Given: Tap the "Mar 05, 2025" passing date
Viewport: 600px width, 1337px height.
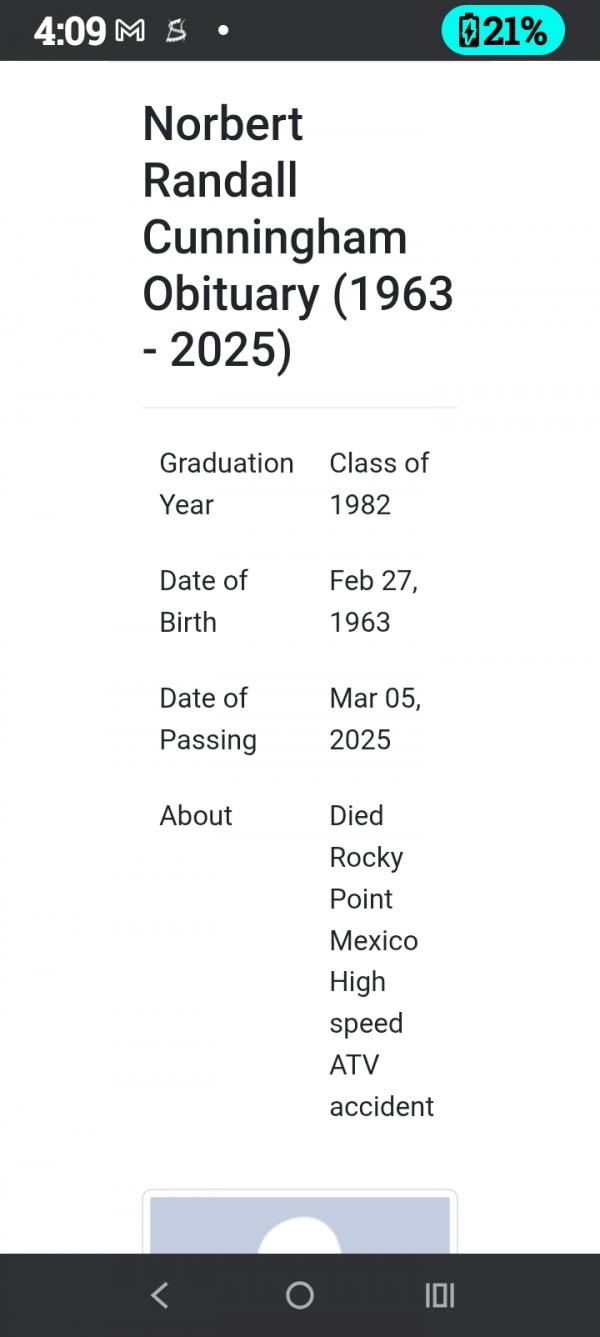Looking at the screenshot, I should click(375, 718).
